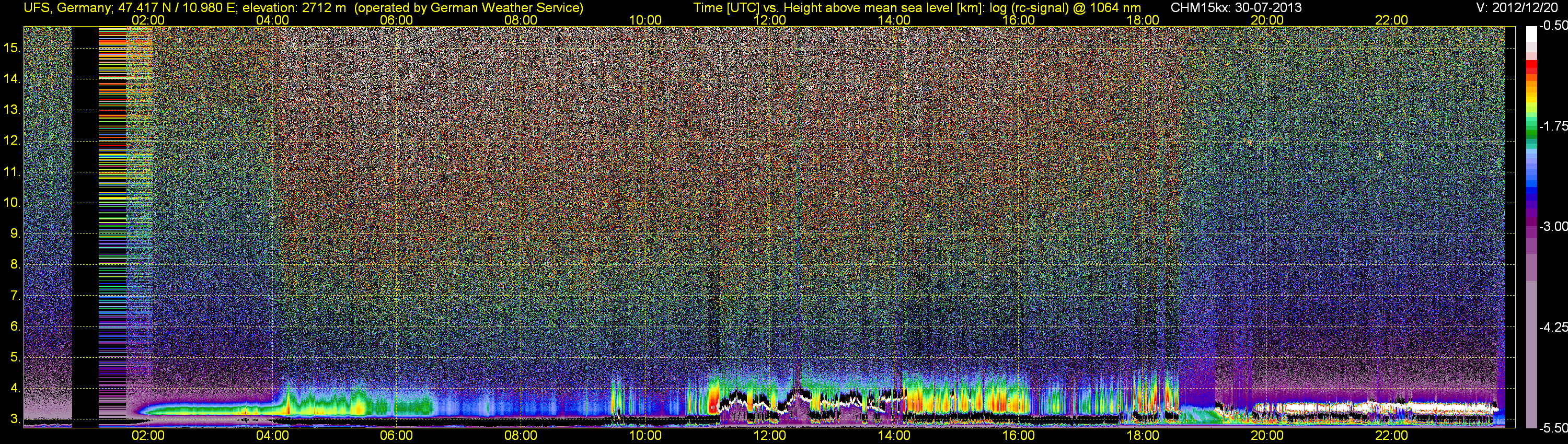Click the top time axis label 14:00
1568x444 pixels.
tap(894, 20)
